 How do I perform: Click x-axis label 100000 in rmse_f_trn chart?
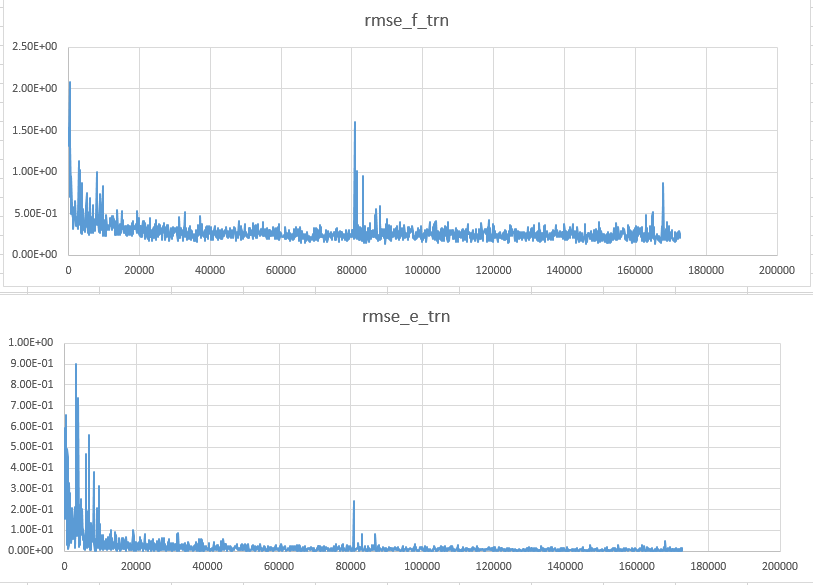pos(423,270)
